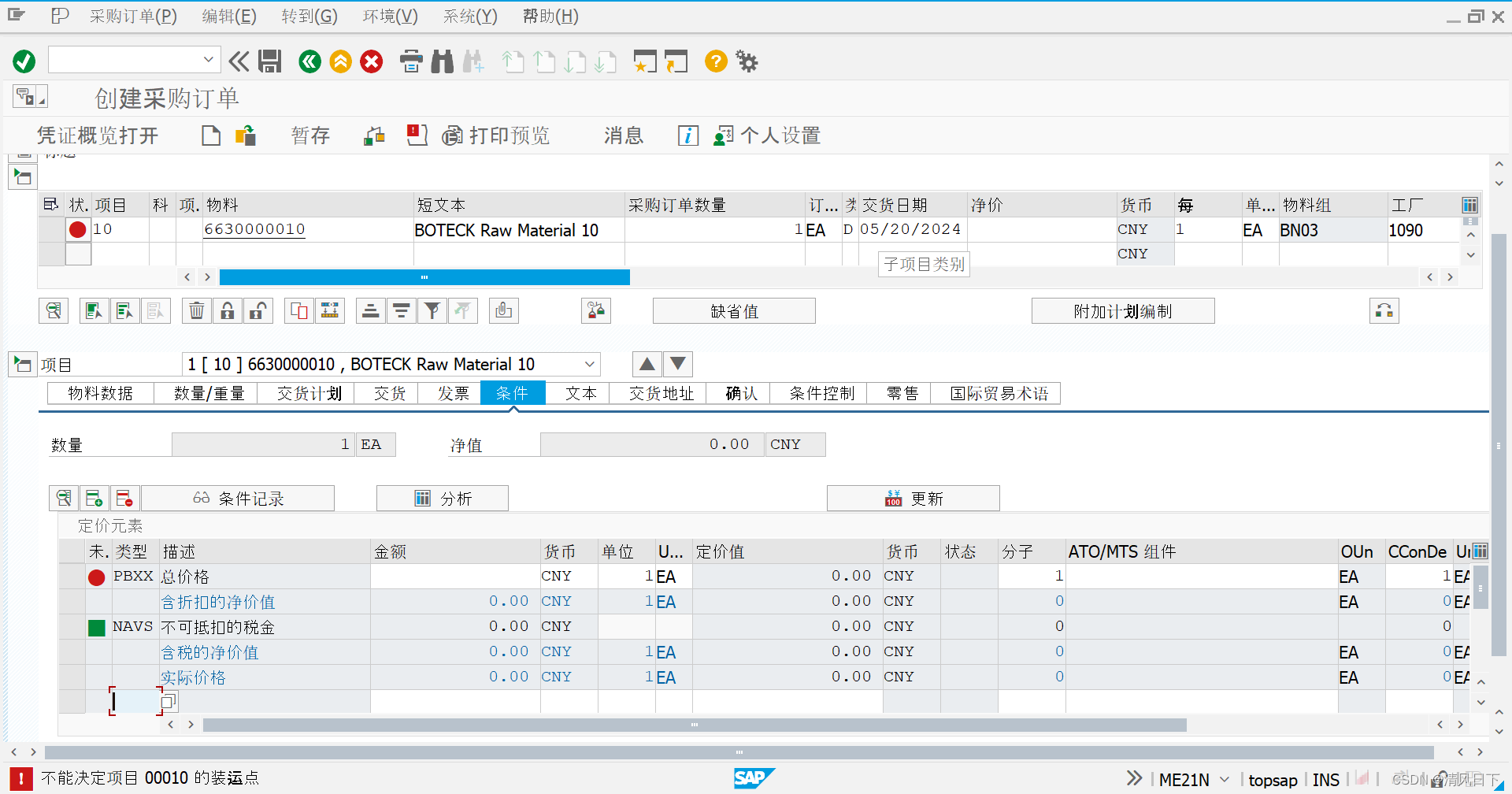This screenshot has width=1512, height=794.
Task: Select the filter icon above the item table
Action: (x=432, y=310)
